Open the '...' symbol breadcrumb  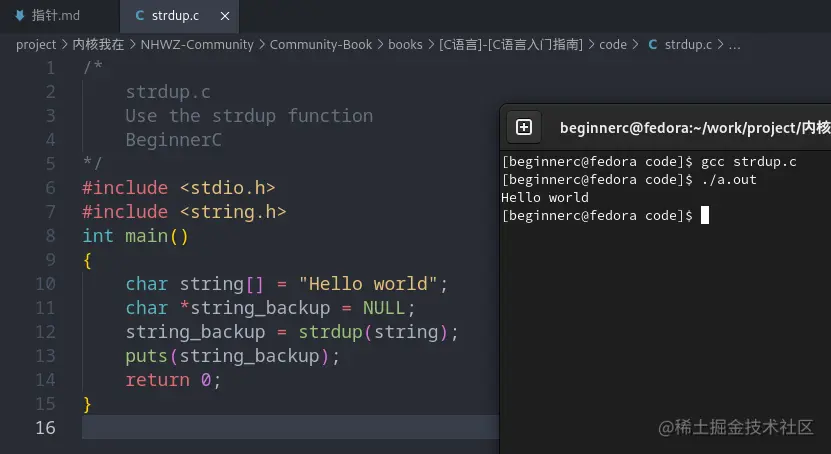point(735,44)
